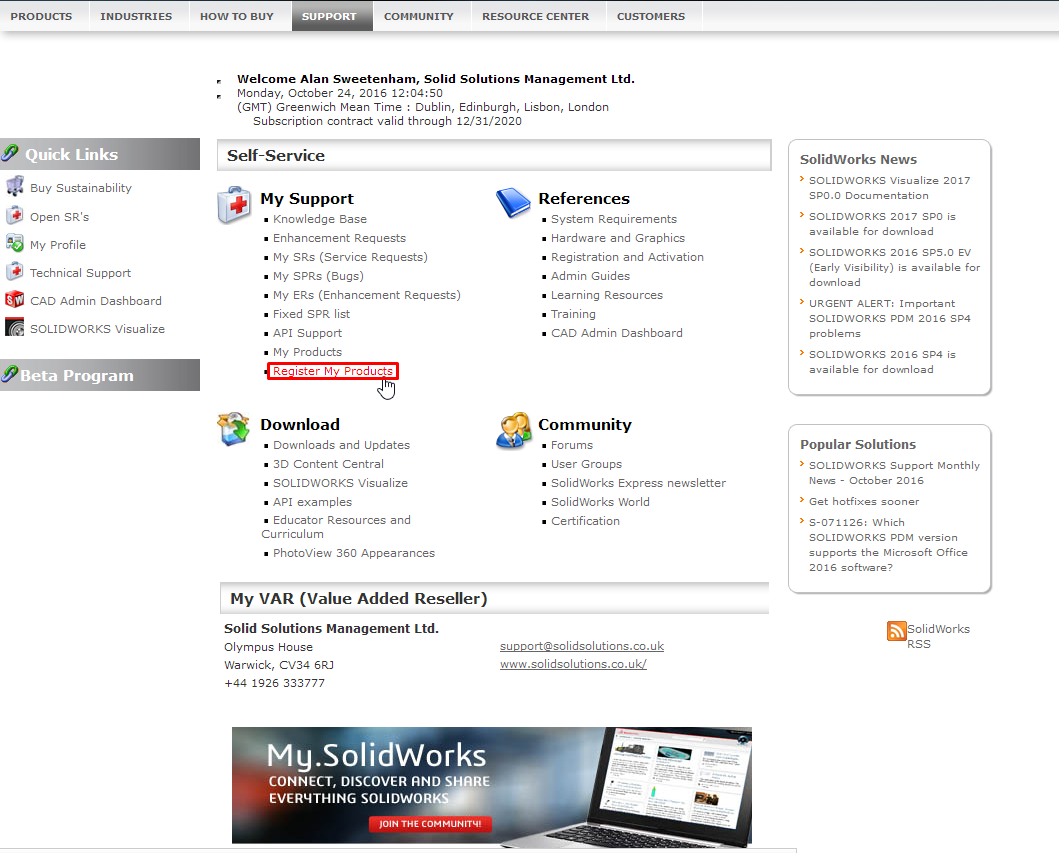Screen dimensions: 1059x853
Task: Open the Register My Products link
Action: [x=333, y=371]
